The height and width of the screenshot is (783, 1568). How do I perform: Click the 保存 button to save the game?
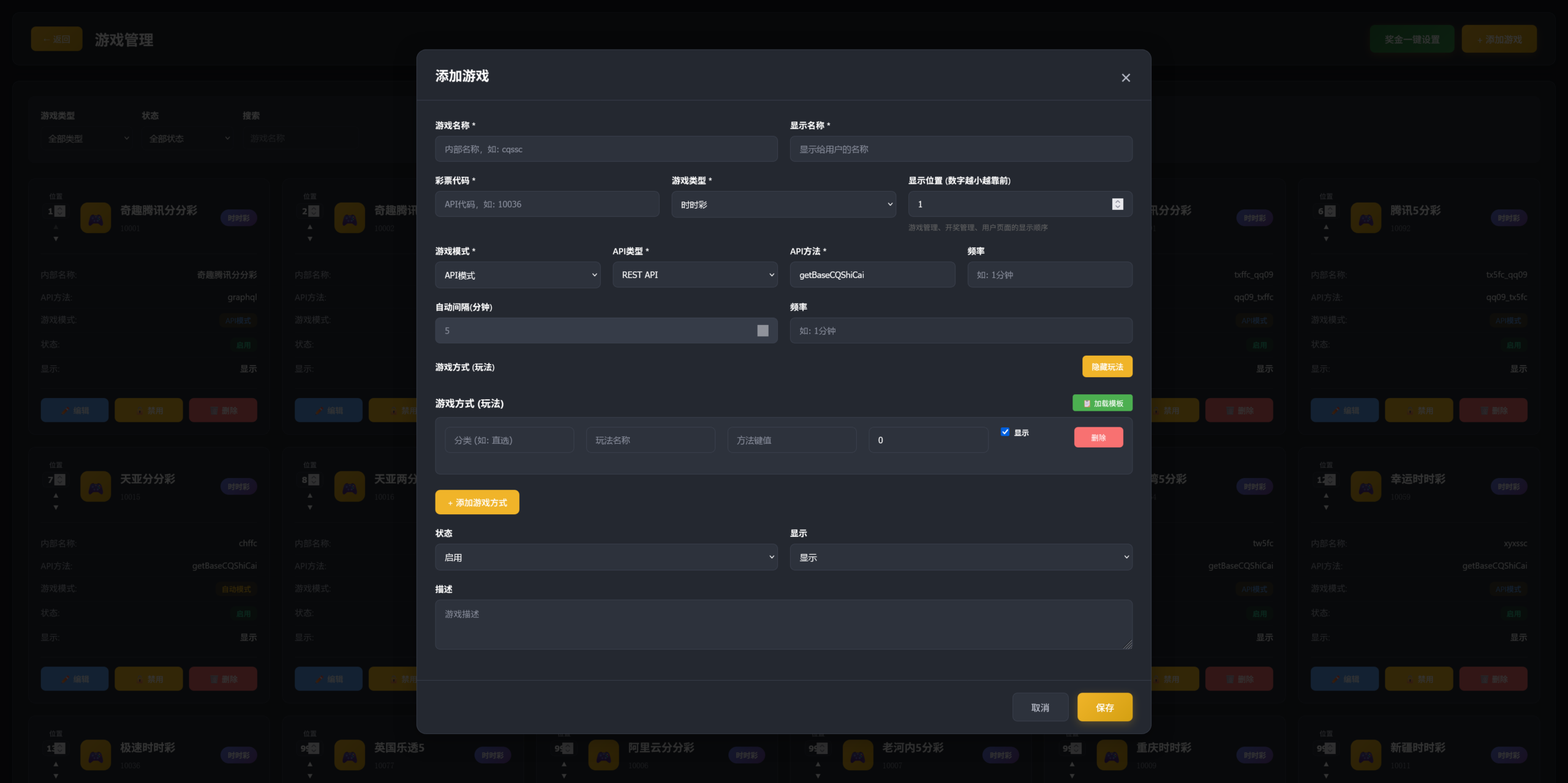[1105, 707]
